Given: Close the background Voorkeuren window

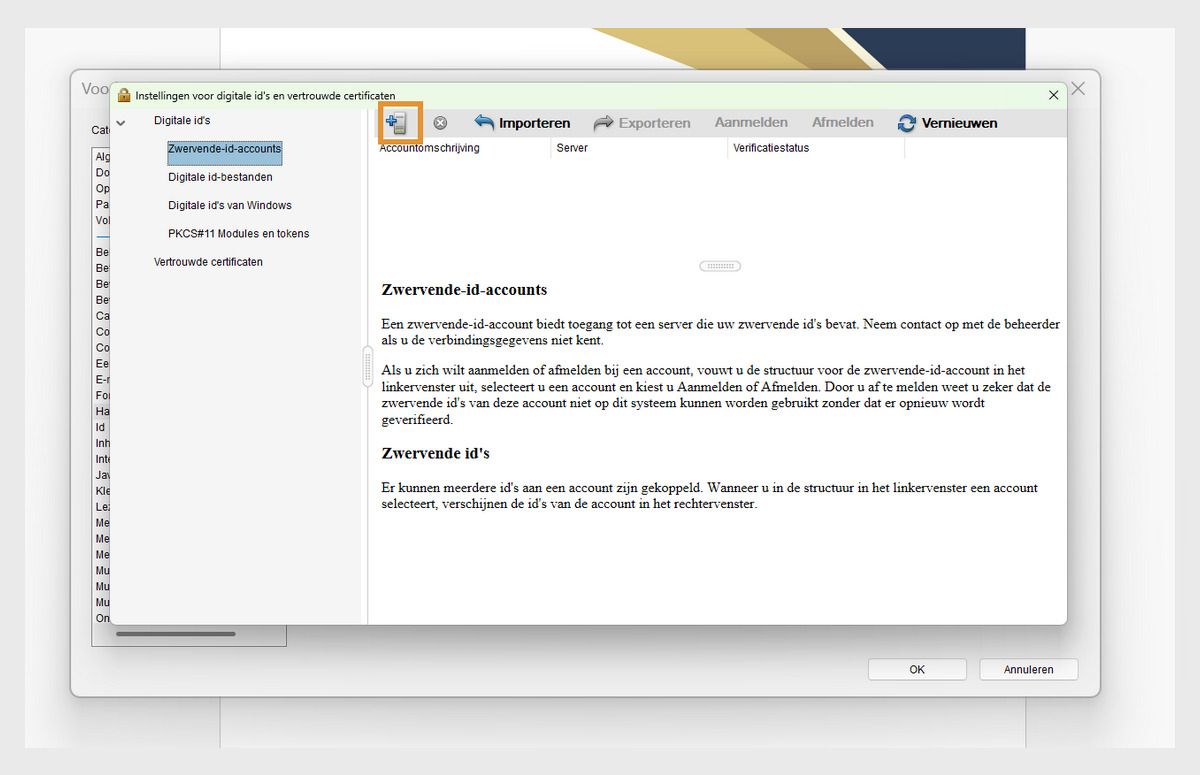Looking at the screenshot, I should pyautogui.click(x=1078, y=89).
